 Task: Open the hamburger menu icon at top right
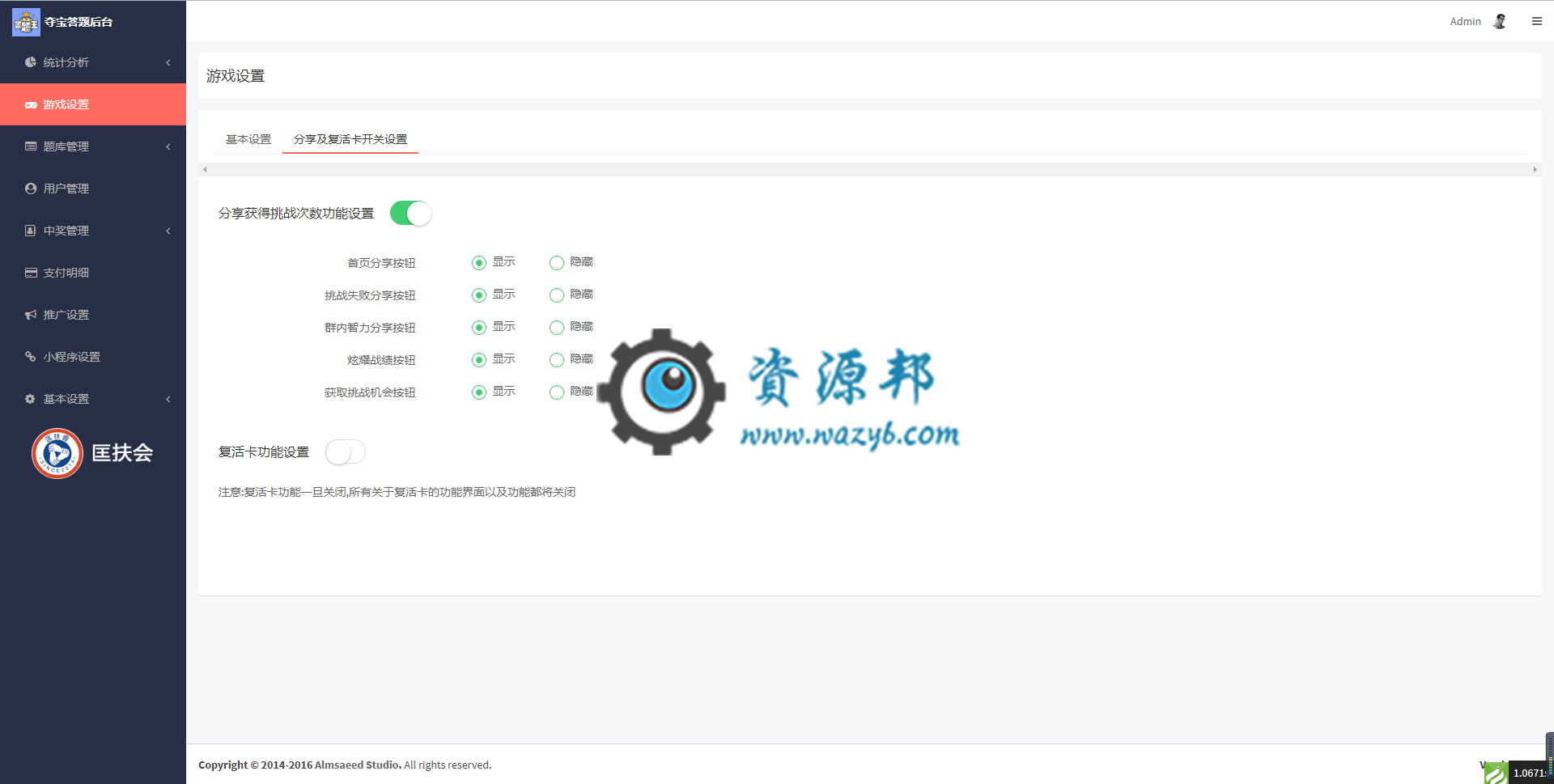coord(1536,22)
